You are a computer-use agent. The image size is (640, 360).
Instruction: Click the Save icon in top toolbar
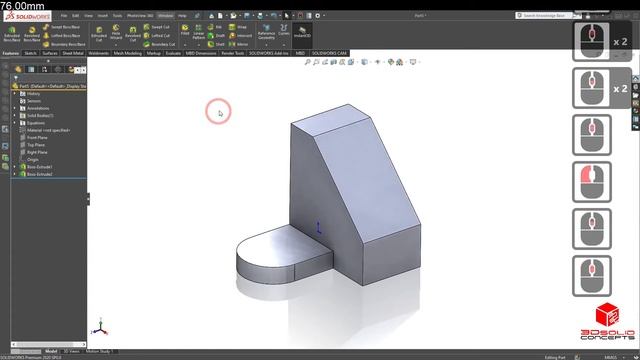point(247,16)
